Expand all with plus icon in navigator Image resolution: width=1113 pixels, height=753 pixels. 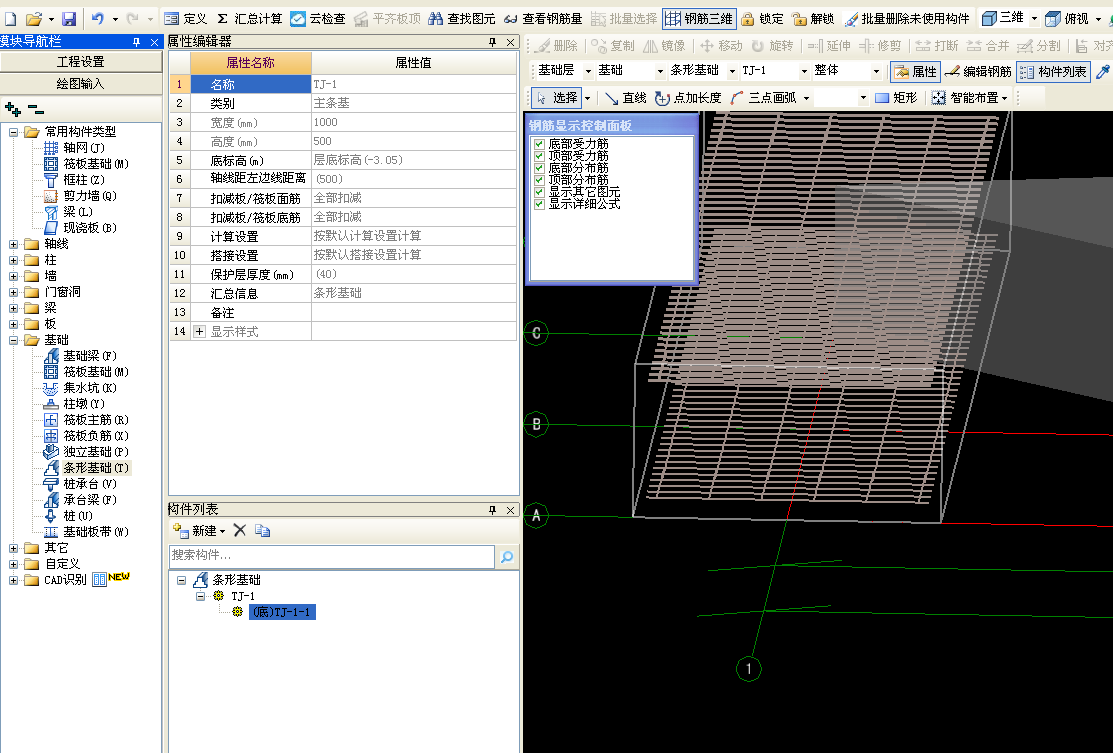12,109
